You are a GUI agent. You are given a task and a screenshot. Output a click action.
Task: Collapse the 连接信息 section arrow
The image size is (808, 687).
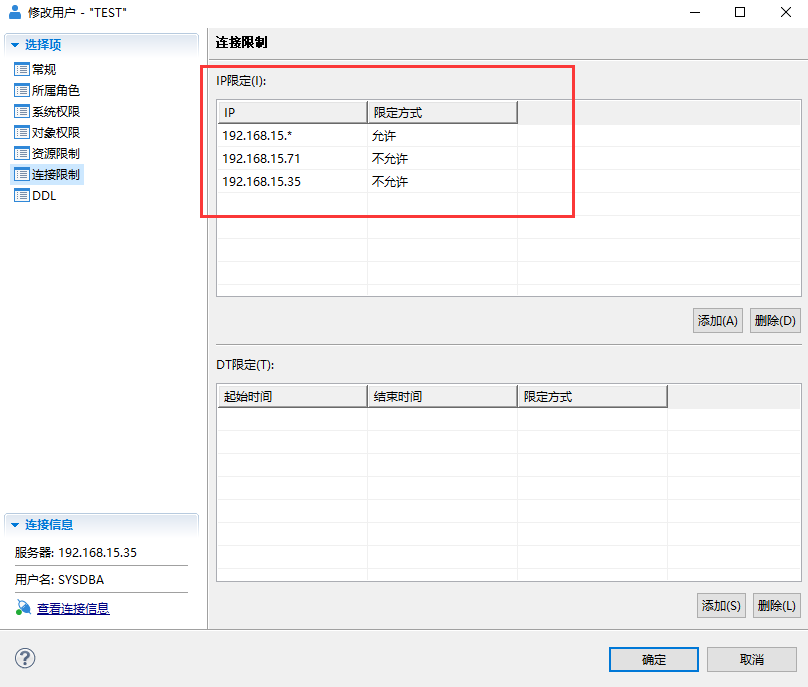coord(15,525)
